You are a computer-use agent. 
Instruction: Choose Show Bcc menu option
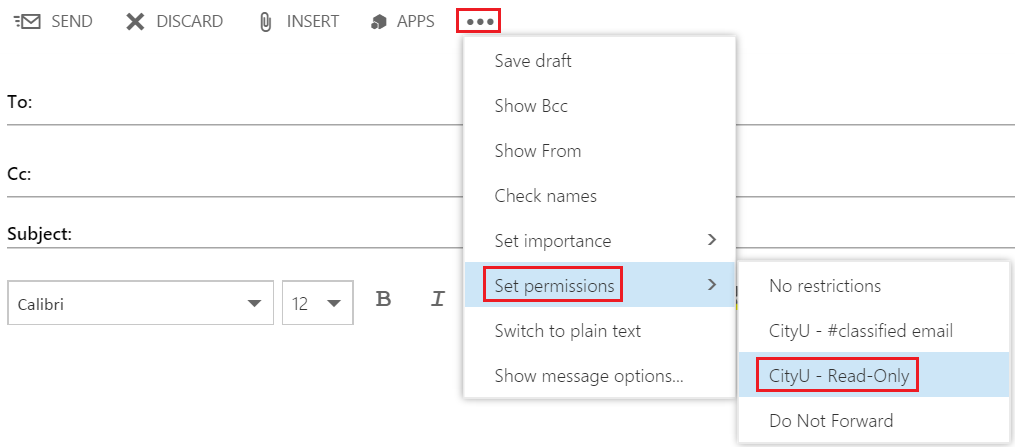click(531, 106)
